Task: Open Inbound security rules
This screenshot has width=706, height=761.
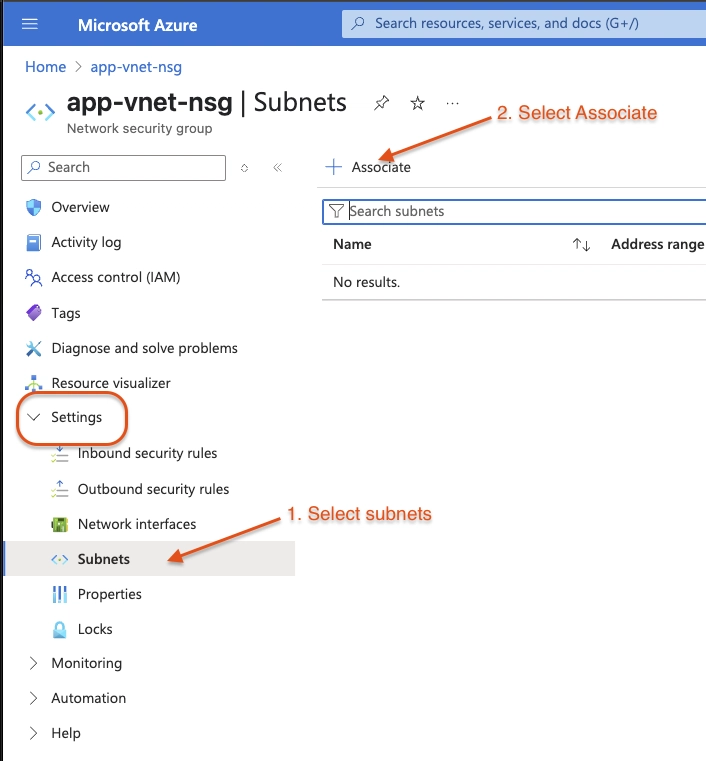Action: pos(148,453)
